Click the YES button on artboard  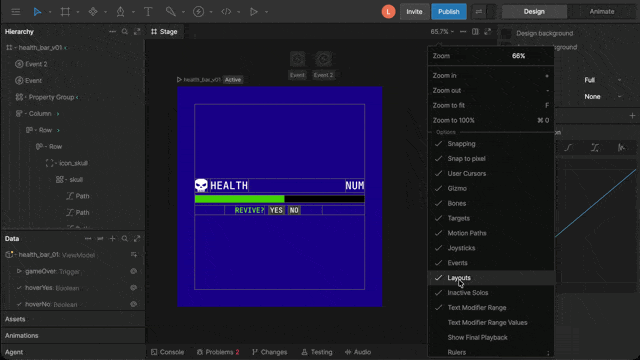coord(276,210)
